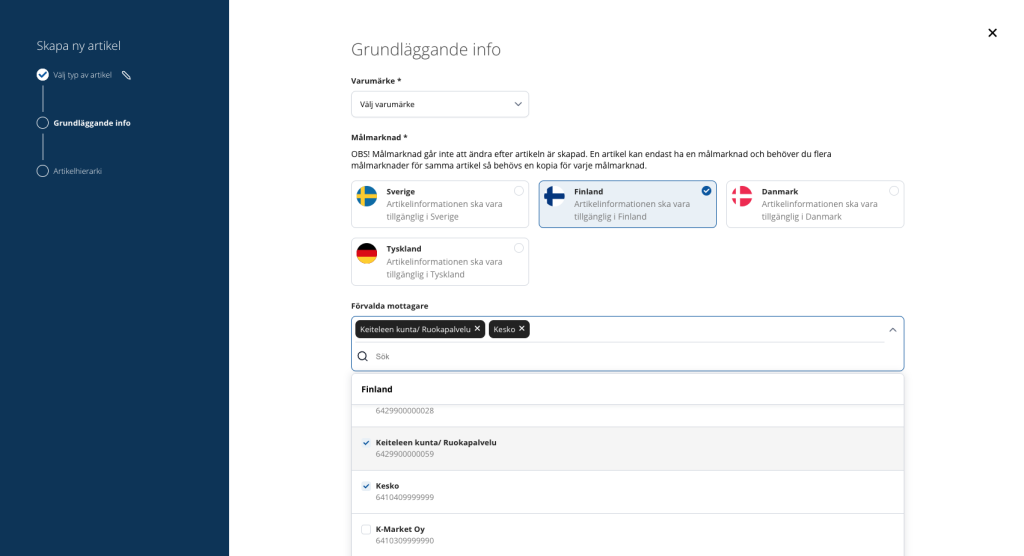Choose the Tyskland target market card
Image resolution: width=1024 pixels, height=556 pixels.
point(440,261)
